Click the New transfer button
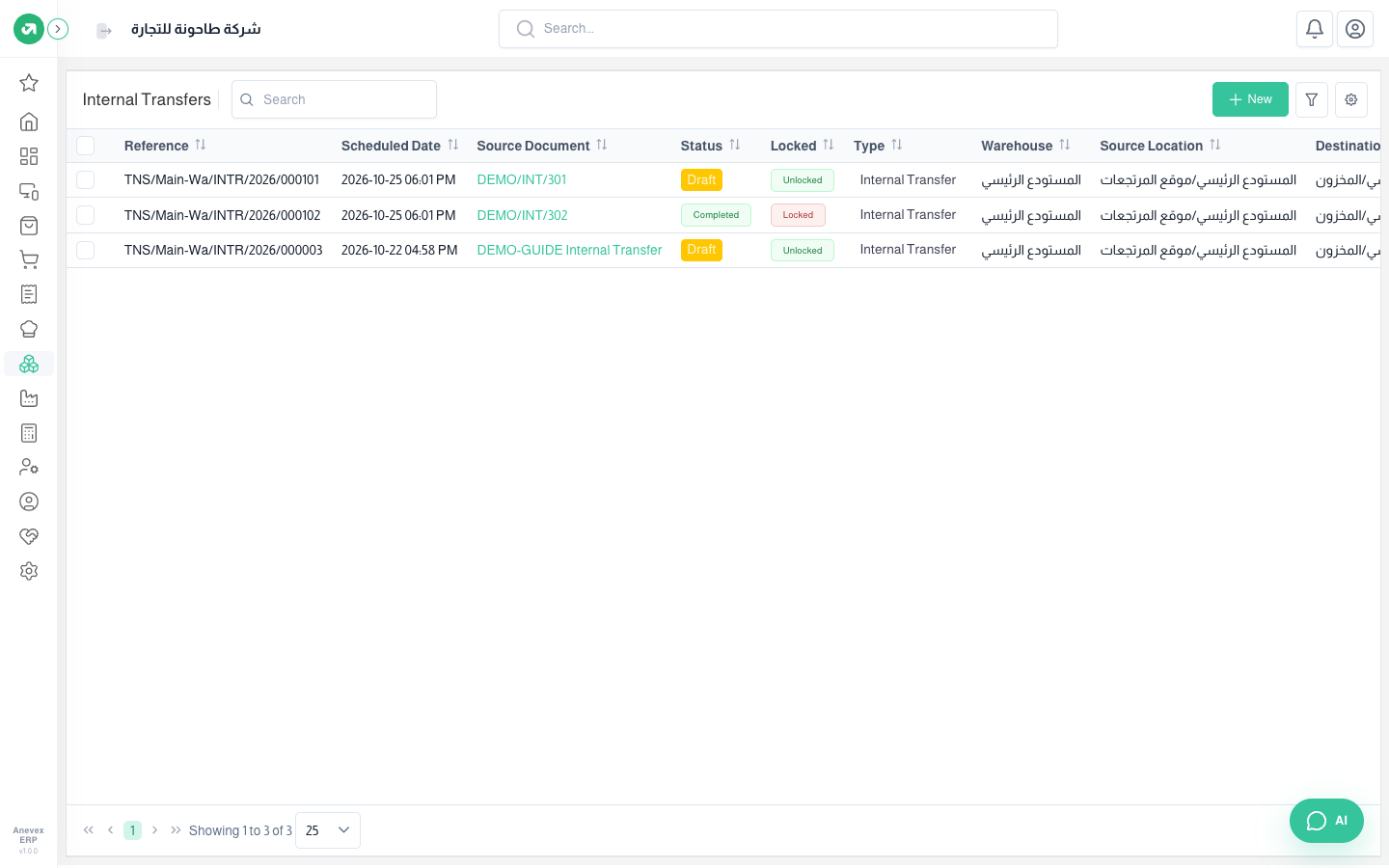 click(x=1250, y=99)
